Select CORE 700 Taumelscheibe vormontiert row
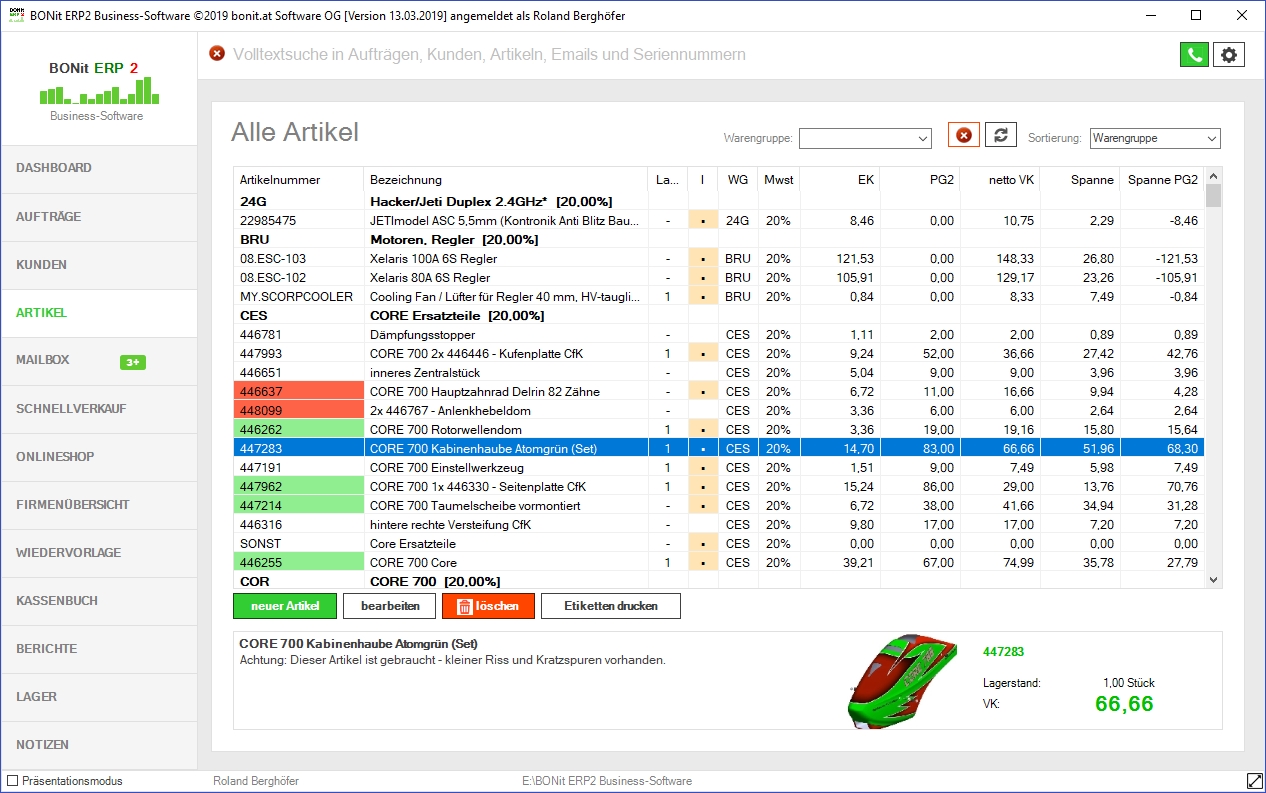This screenshot has height=793, width=1266. pyautogui.click(x=719, y=505)
